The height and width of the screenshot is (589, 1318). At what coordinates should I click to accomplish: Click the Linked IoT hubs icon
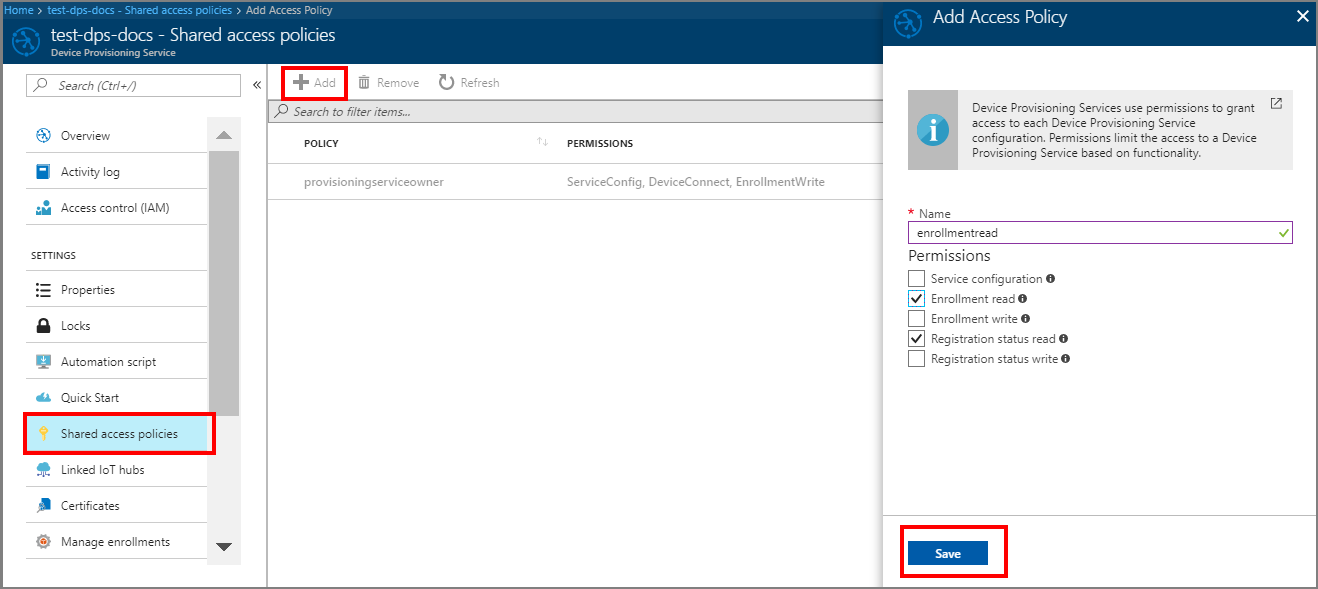click(43, 470)
